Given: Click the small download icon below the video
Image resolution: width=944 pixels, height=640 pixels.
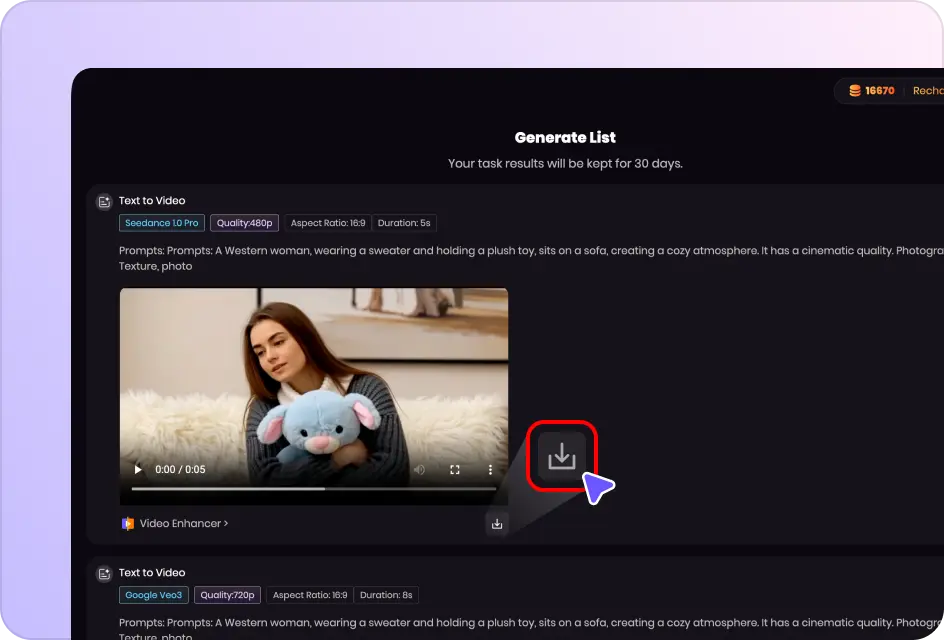Looking at the screenshot, I should [497, 523].
